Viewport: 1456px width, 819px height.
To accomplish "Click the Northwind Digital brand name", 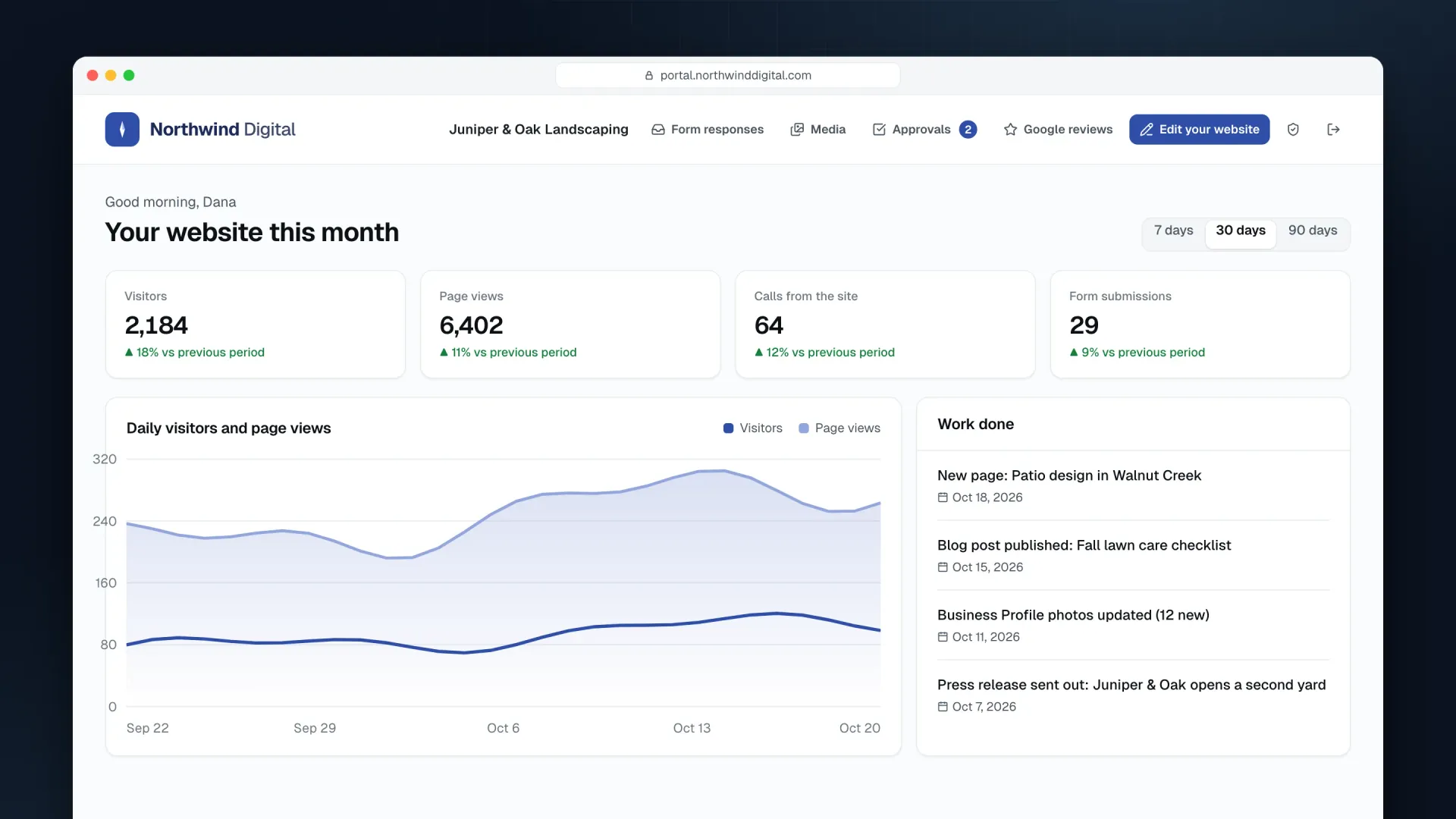I will [x=222, y=130].
